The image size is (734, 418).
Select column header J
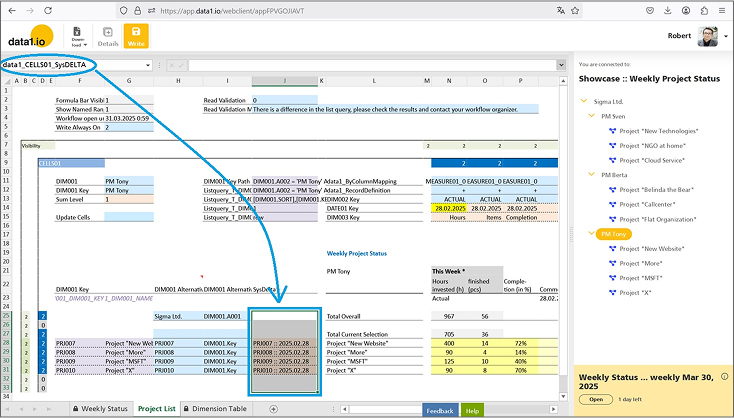click(285, 81)
